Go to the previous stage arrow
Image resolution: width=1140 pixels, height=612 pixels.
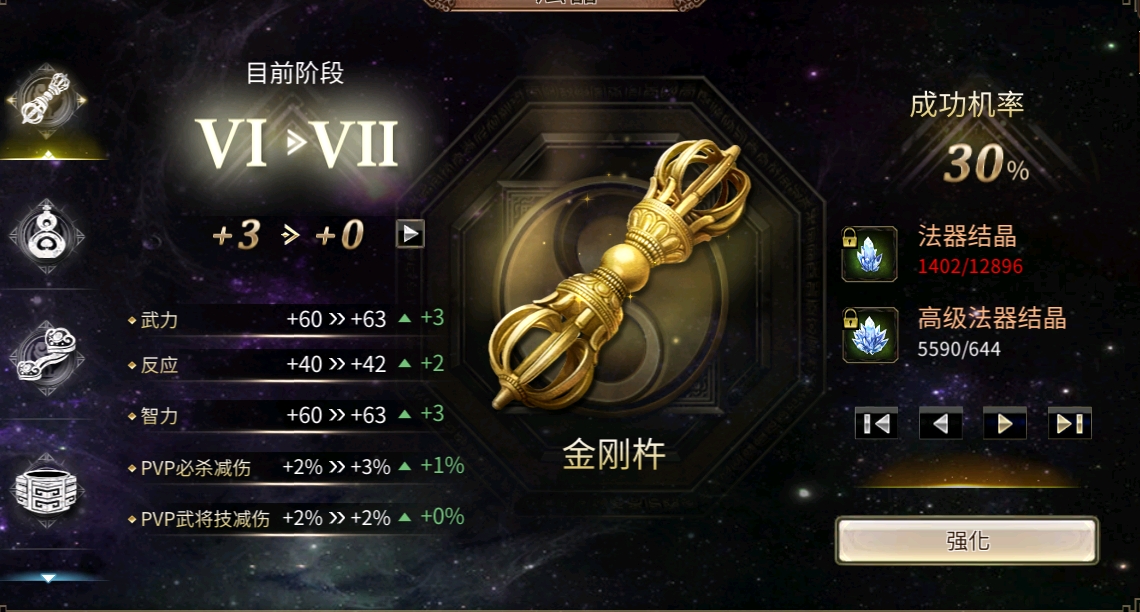940,423
